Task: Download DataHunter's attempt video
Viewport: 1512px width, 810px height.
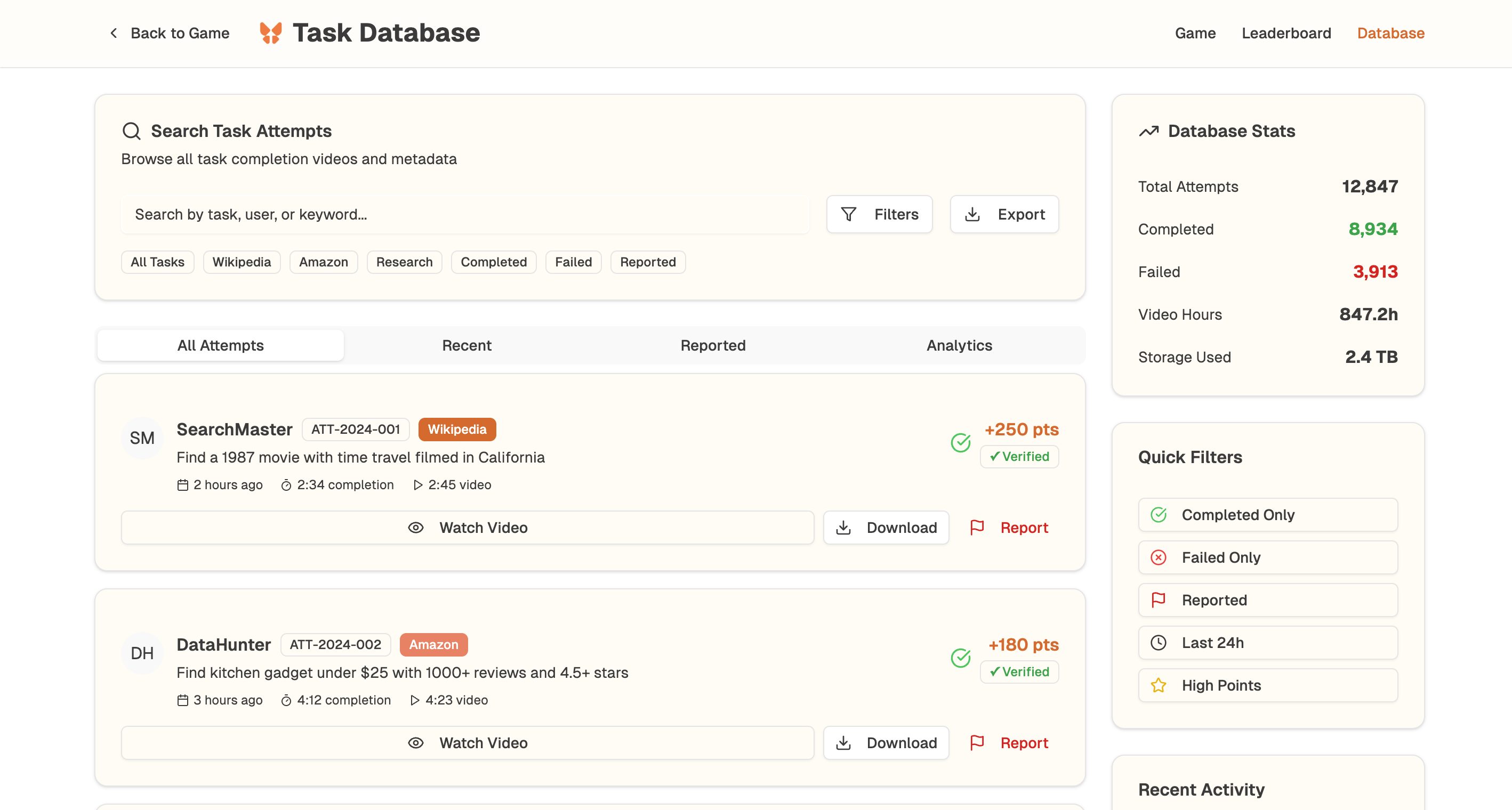Action: [886, 742]
